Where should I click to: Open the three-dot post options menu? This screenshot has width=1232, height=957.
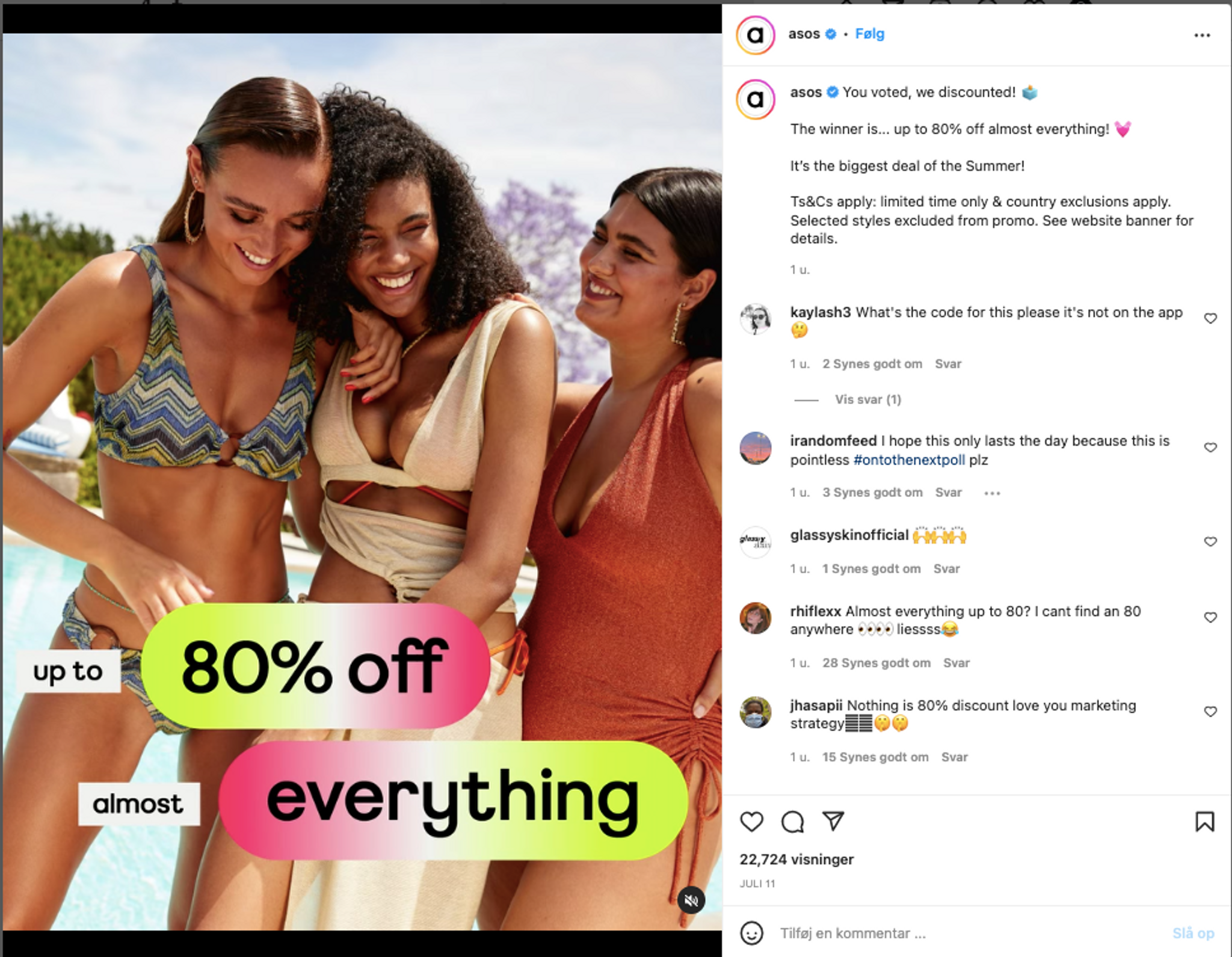point(1202,35)
